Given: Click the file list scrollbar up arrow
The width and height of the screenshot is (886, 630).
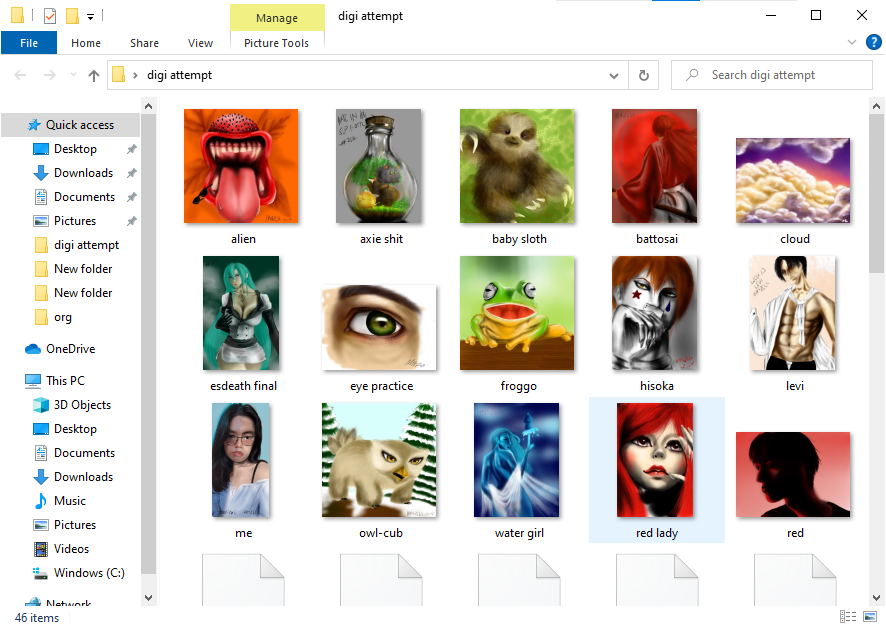Looking at the screenshot, I should 876,106.
